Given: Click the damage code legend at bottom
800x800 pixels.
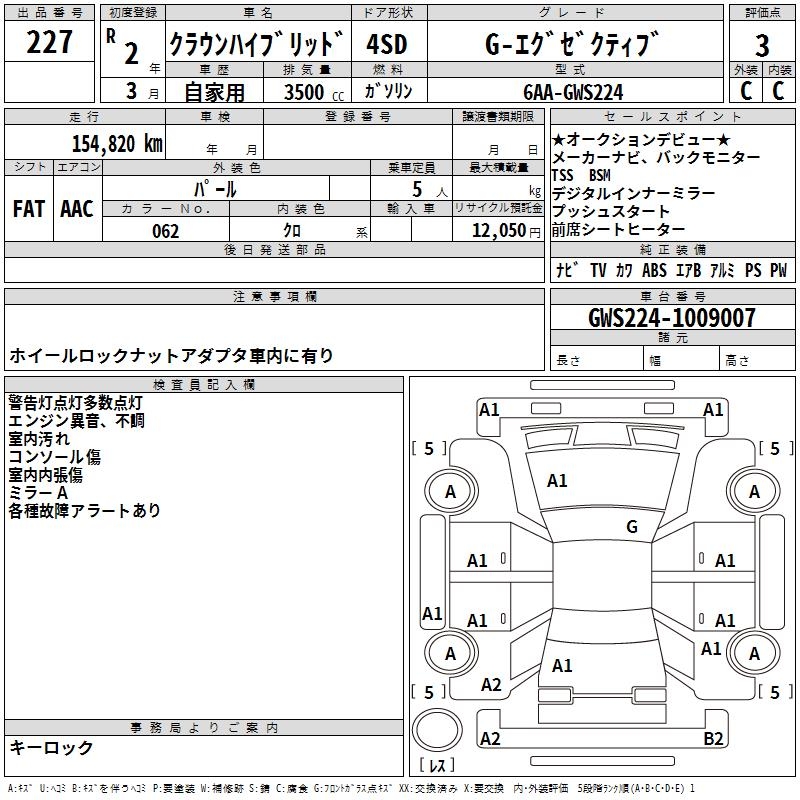Looking at the screenshot, I should coord(351,789).
